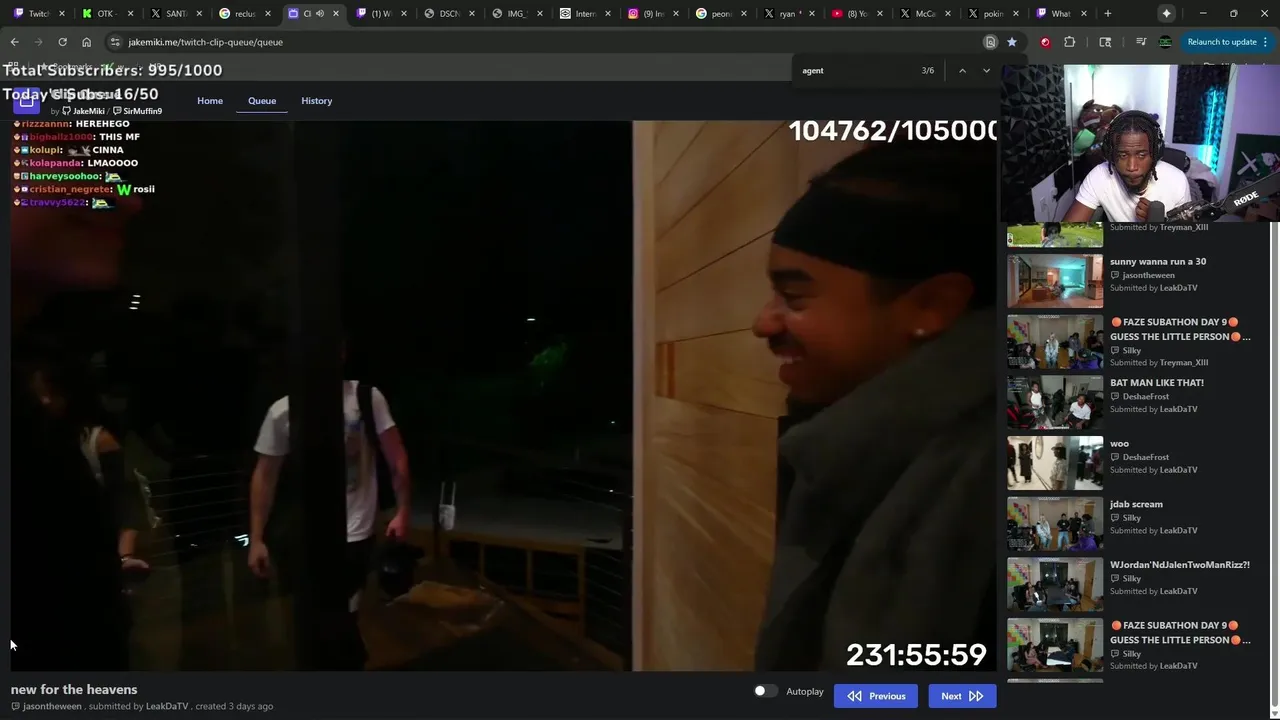The height and width of the screenshot is (720, 1280).
Task: Switch to the McCa browser tab
Action: coord(924,14)
